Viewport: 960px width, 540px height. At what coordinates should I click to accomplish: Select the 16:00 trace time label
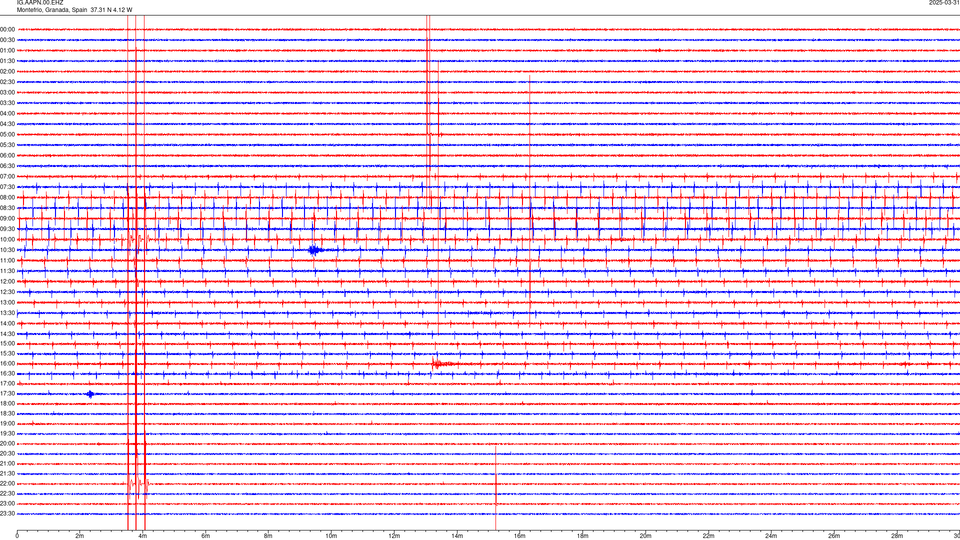(x=8, y=364)
